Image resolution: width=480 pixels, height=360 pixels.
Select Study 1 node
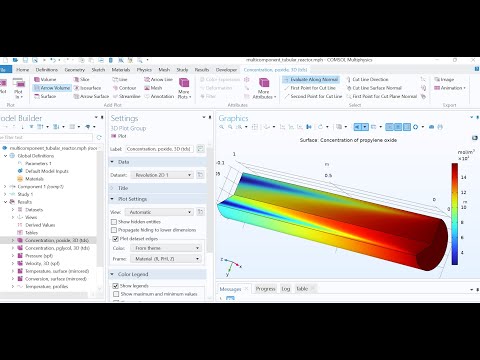(x=25, y=194)
